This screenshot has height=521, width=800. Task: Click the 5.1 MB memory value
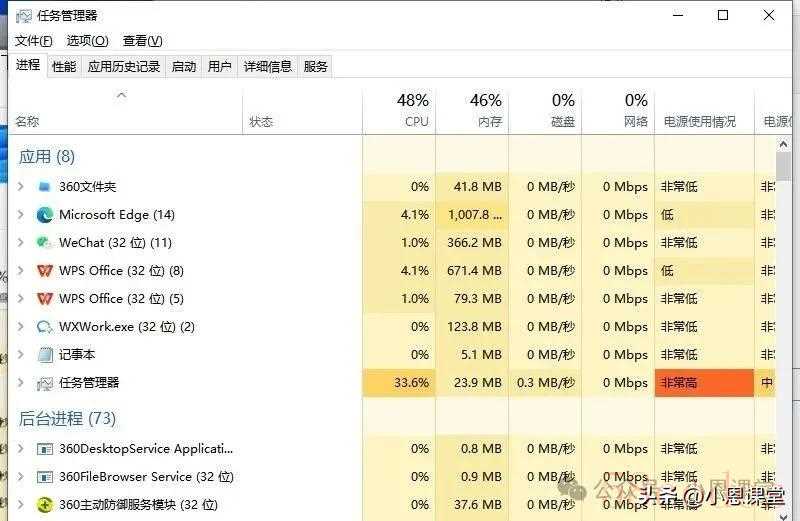coord(481,355)
